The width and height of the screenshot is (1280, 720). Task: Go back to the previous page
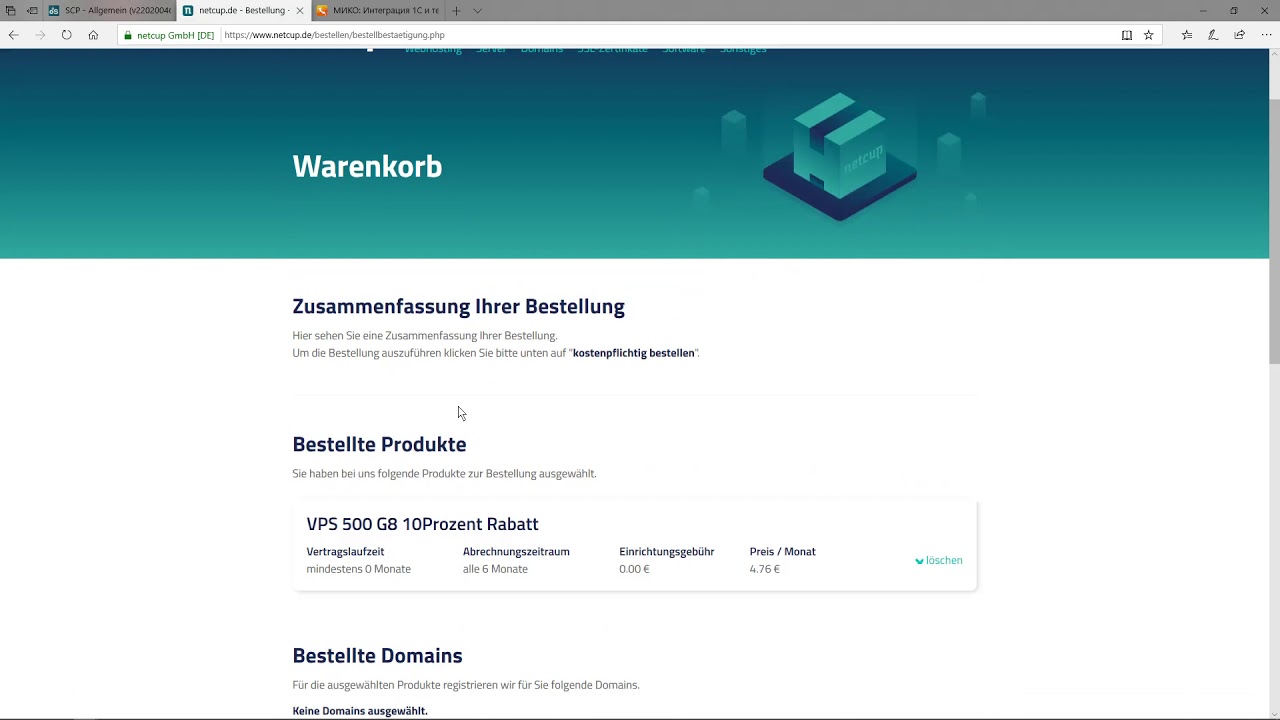click(x=14, y=35)
